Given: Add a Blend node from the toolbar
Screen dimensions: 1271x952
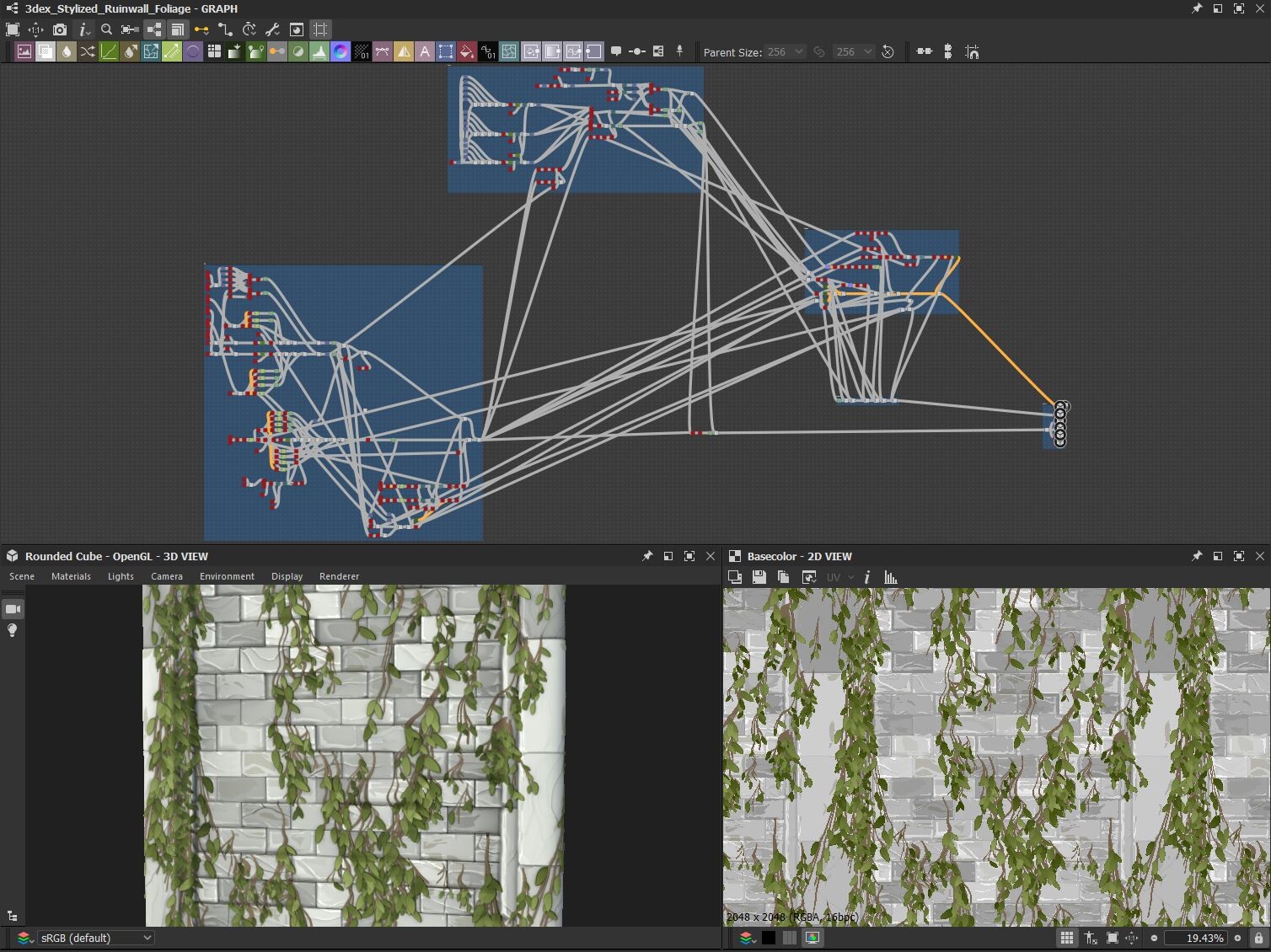Looking at the screenshot, I should point(46,51).
